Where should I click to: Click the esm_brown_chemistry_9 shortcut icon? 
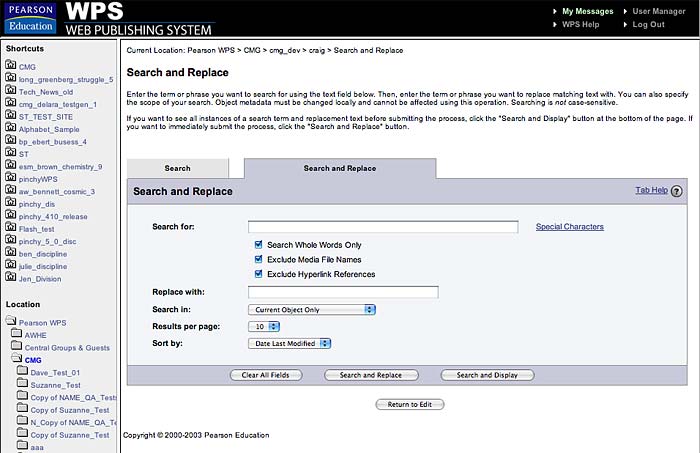tap(11, 165)
